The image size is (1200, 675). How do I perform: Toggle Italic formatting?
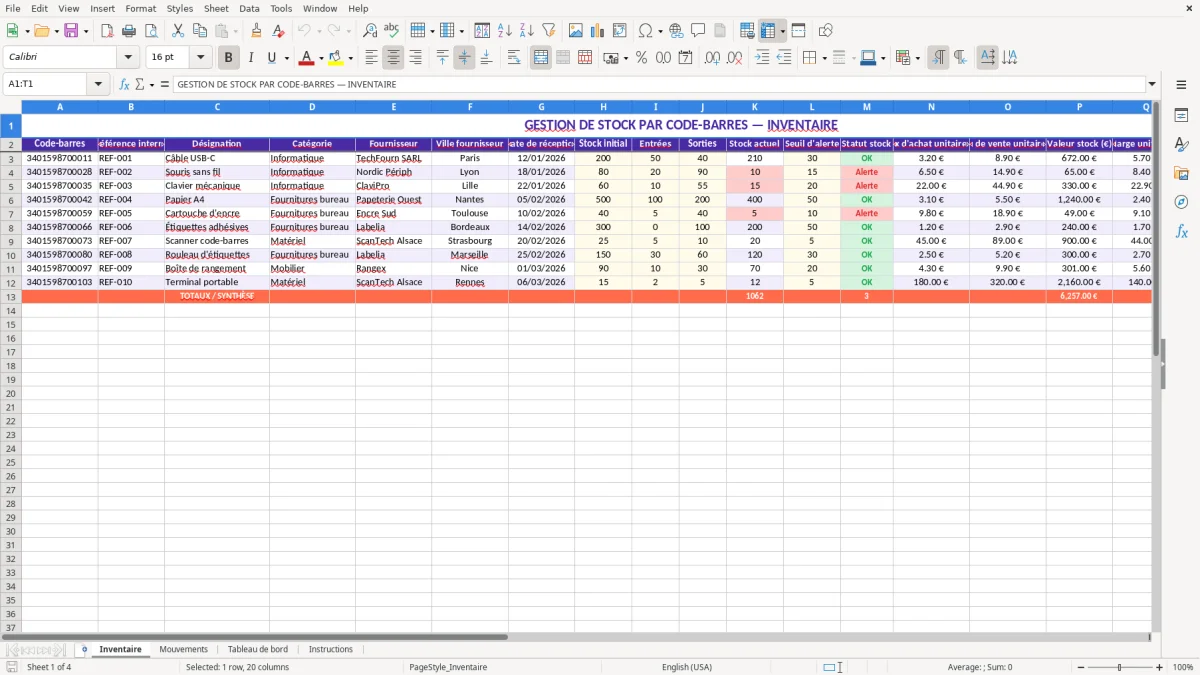[251, 58]
